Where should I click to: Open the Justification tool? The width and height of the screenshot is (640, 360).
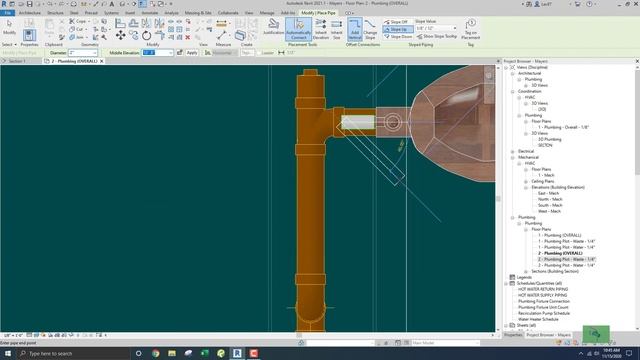click(x=273, y=27)
